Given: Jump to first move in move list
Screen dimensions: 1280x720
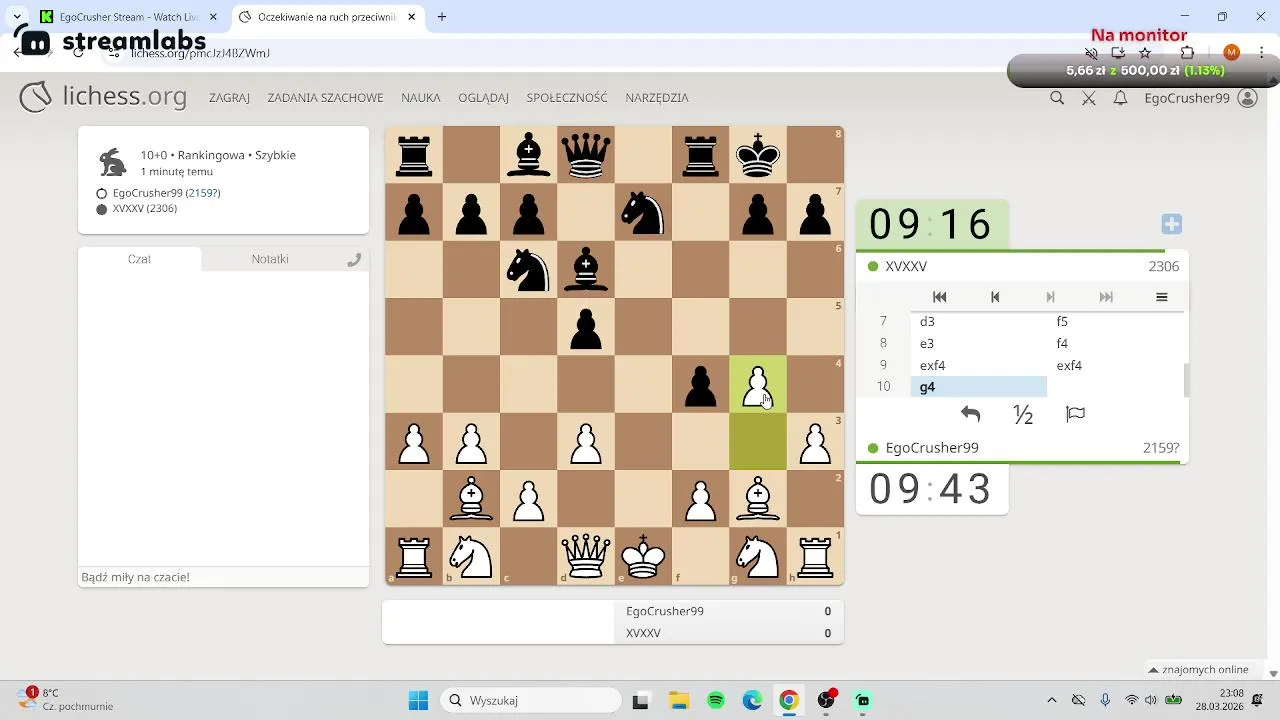Looking at the screenshot, I should point(939,297).
